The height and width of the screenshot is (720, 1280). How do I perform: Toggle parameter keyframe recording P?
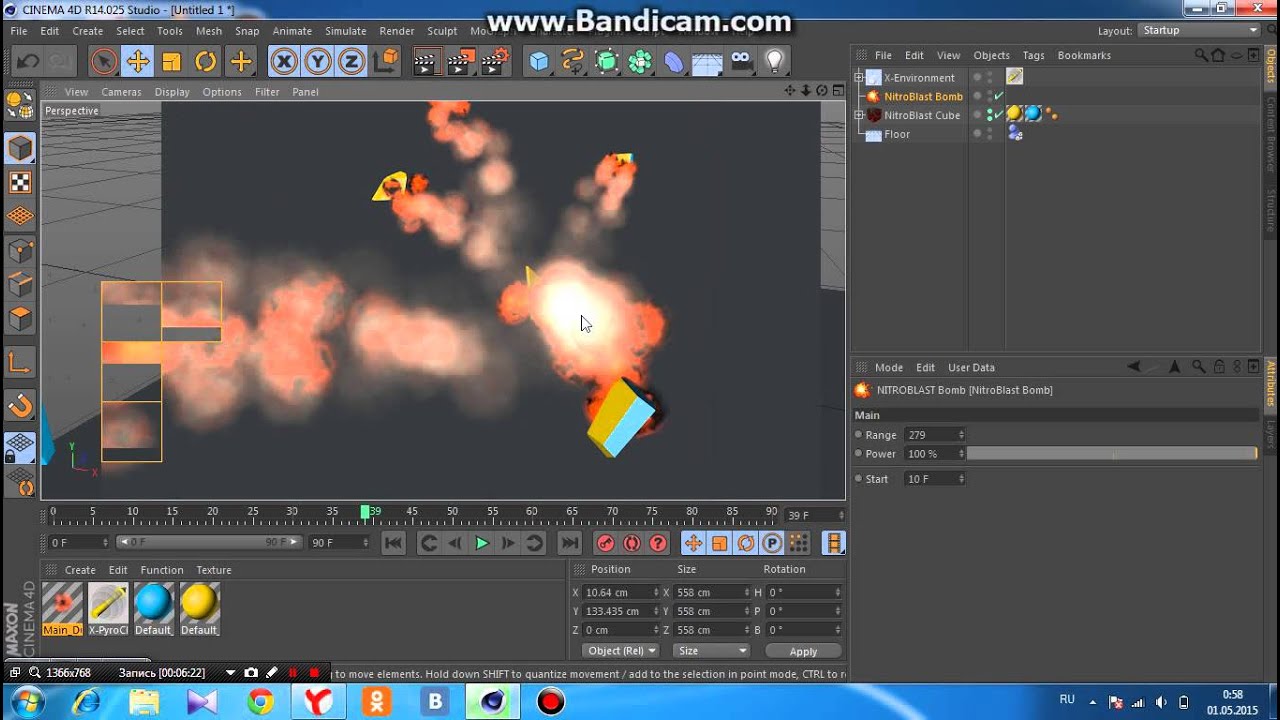(772, 543)
